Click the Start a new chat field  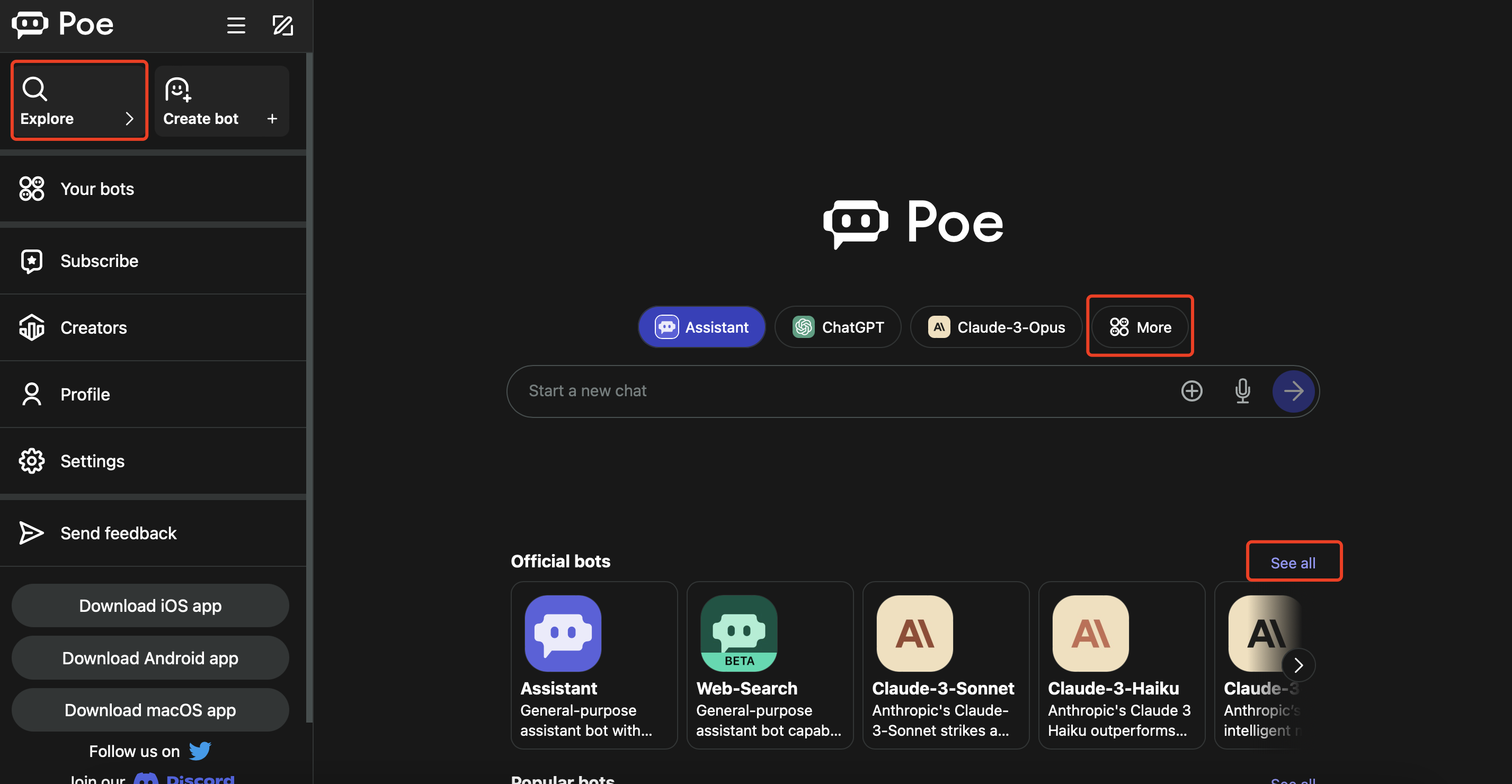tap(839, 391)
